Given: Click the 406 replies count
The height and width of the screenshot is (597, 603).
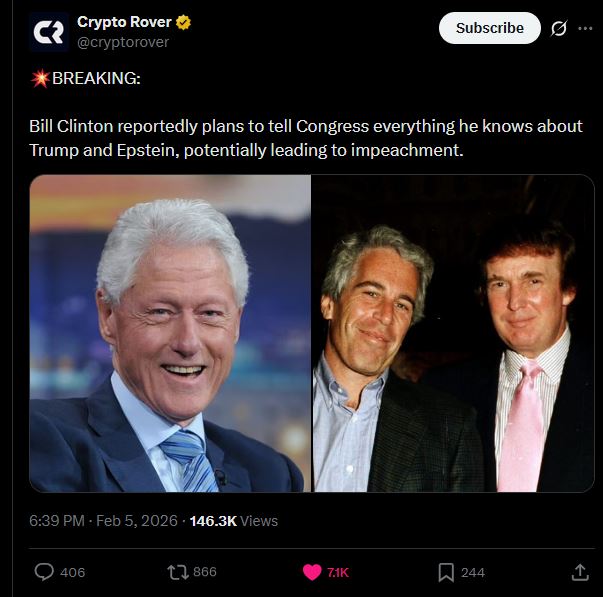Looking at the screenshot, I should tap(72, 572).
